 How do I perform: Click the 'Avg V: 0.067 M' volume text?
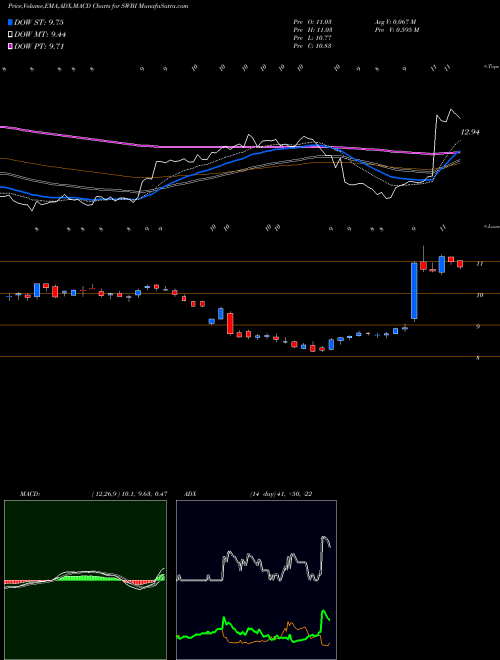395,22
